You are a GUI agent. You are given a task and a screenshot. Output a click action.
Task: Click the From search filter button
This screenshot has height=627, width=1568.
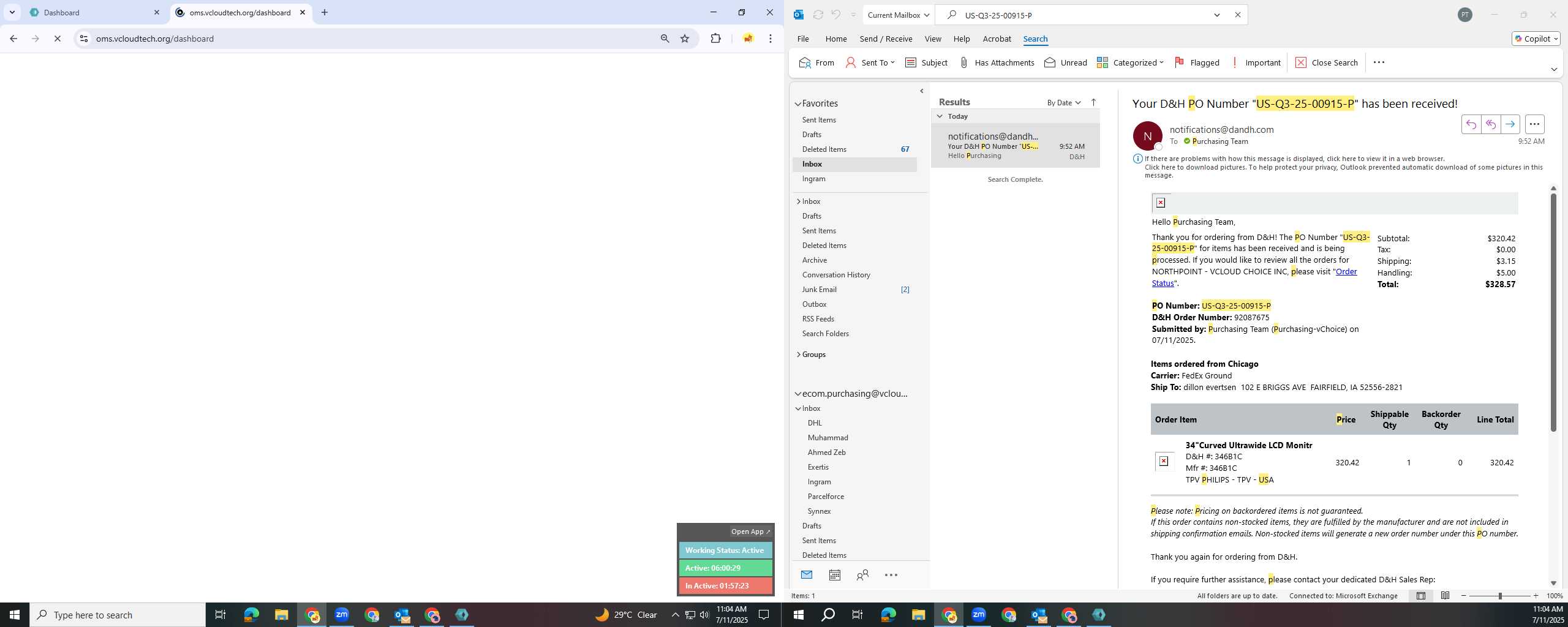817,62
